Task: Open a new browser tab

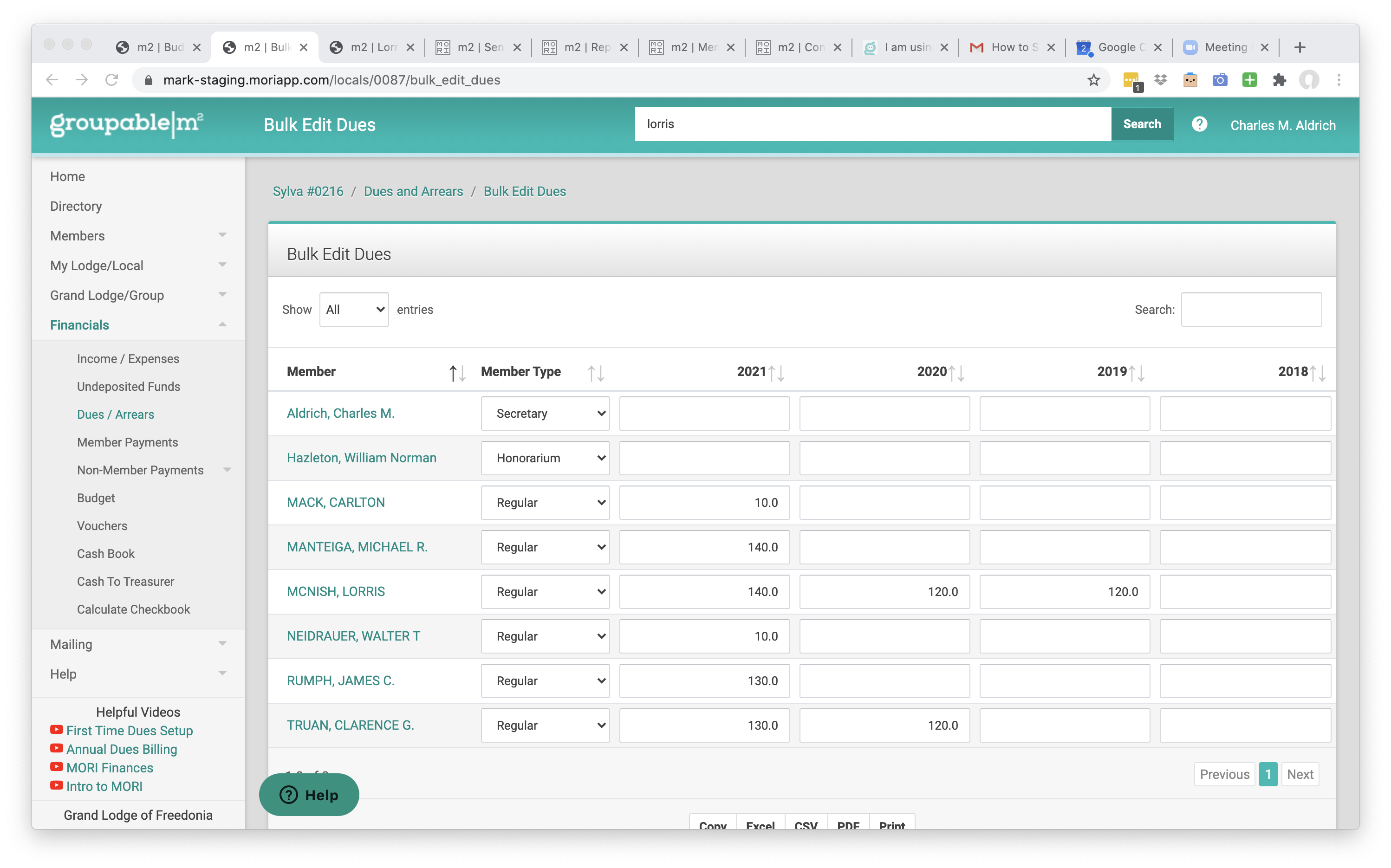Action: (x=1300, y=47)
